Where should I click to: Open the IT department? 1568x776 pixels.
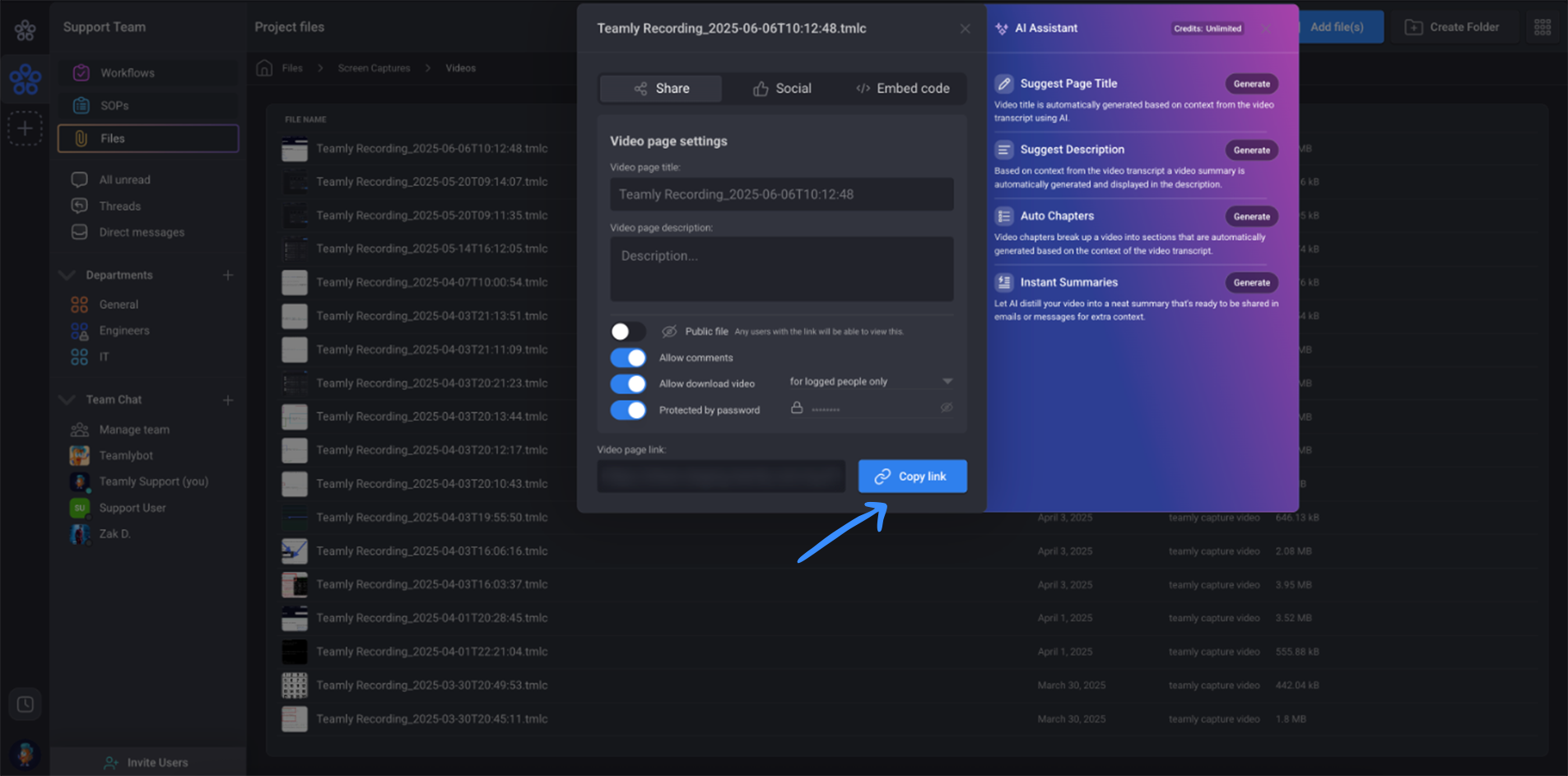pos(104,357)
